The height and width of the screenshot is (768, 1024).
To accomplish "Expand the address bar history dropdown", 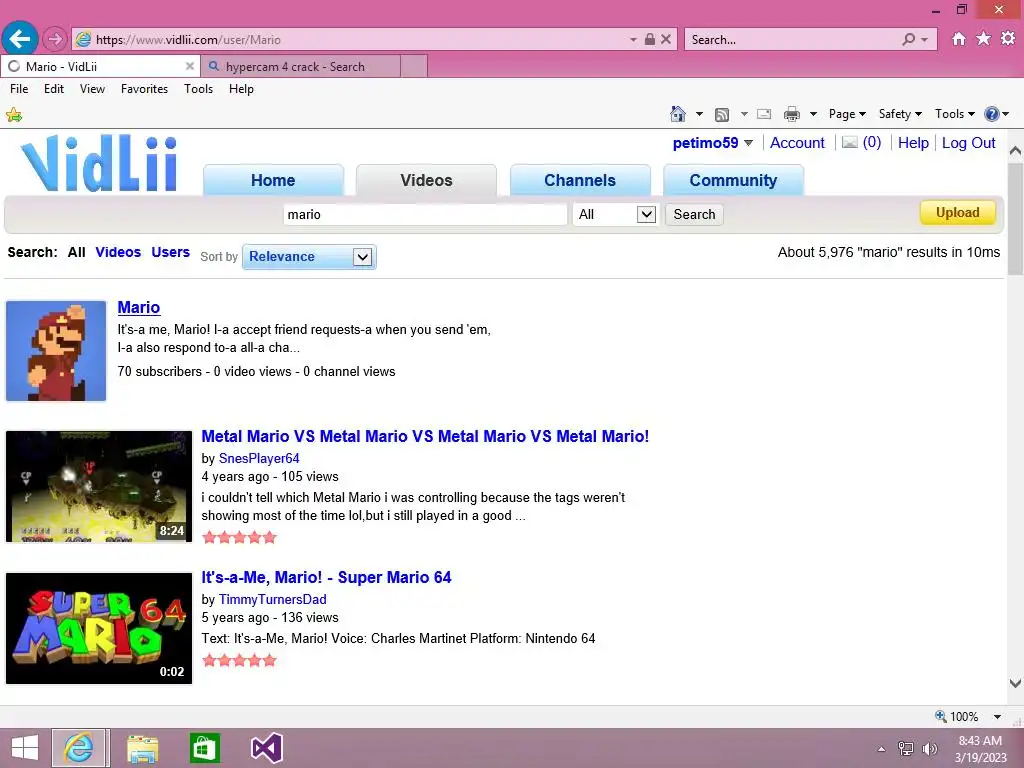I will 633,40.
